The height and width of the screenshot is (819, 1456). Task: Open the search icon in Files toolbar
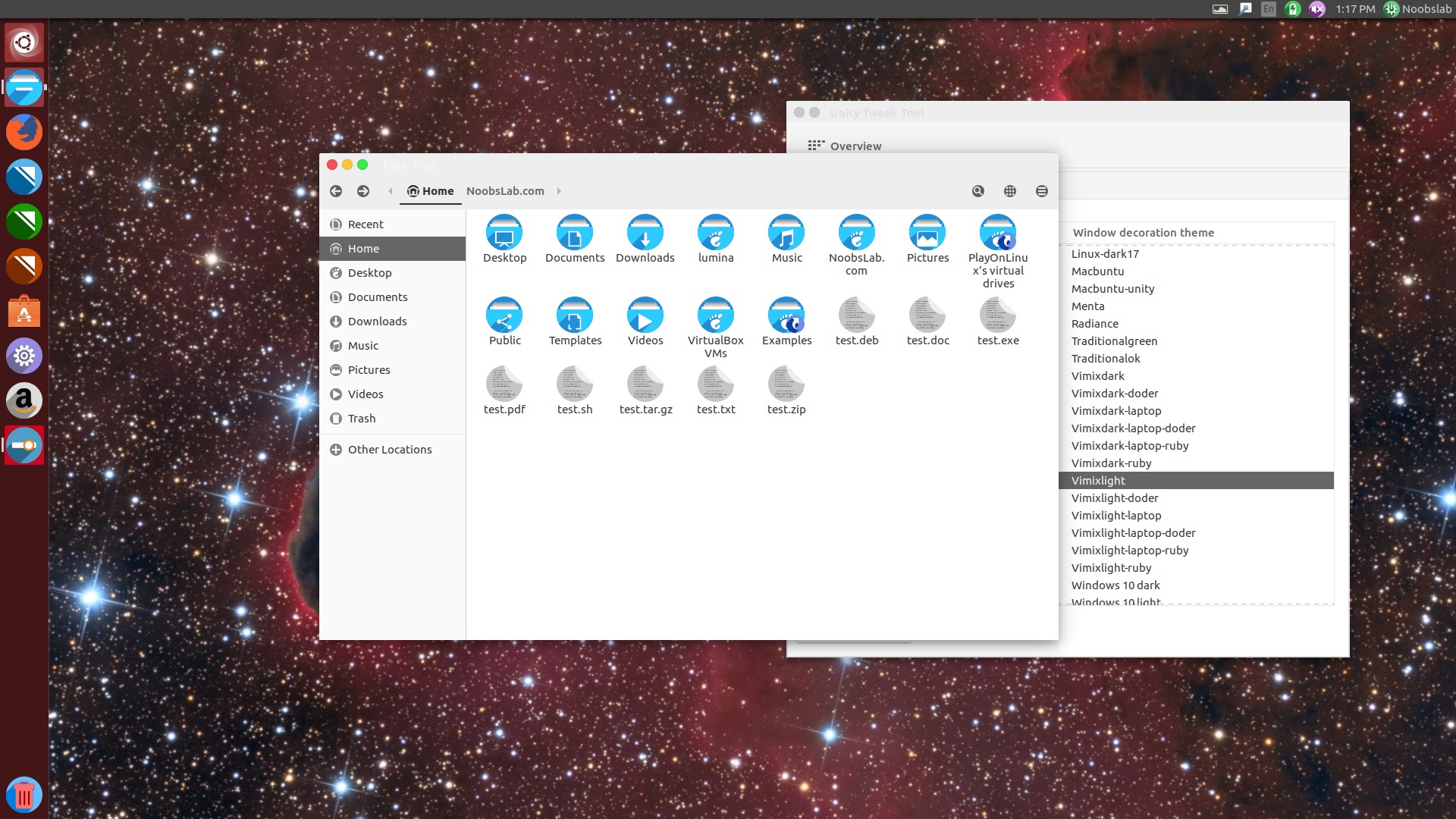click(977, 191)
